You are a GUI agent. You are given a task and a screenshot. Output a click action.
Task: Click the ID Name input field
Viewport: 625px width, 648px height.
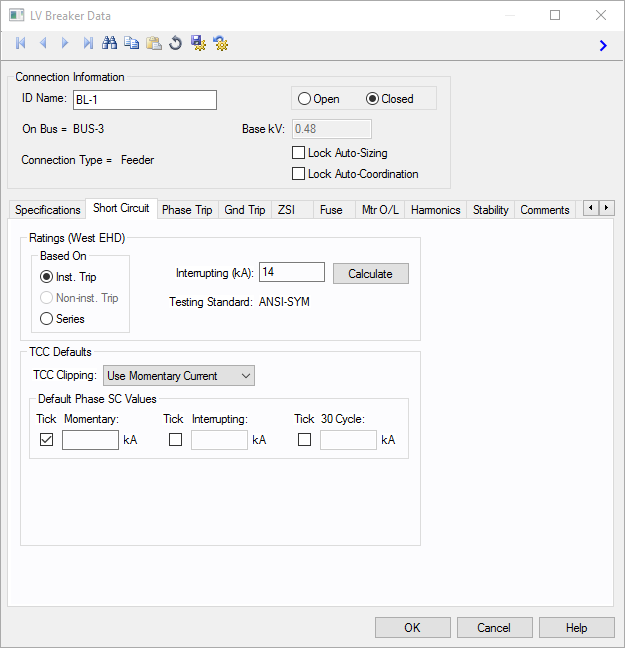point(144,100)
